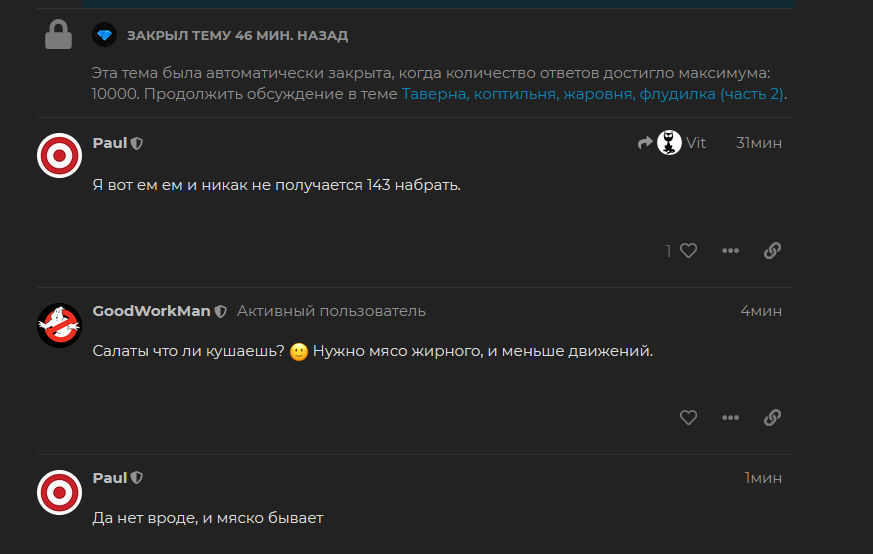Show more actions on GoodWorkMan's post
The height and width of the screenshot is (554, 873).
tap(731, 418)
